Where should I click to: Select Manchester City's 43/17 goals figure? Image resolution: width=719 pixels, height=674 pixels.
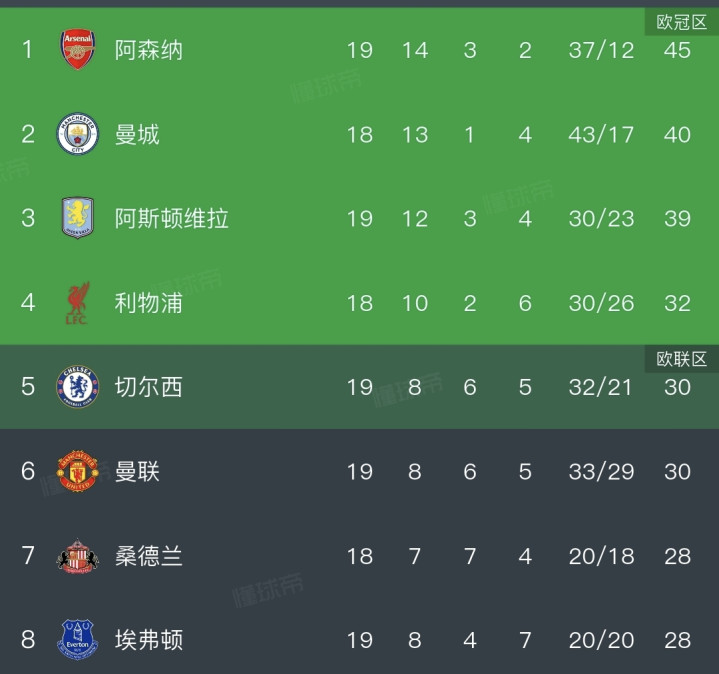[601, 134]
